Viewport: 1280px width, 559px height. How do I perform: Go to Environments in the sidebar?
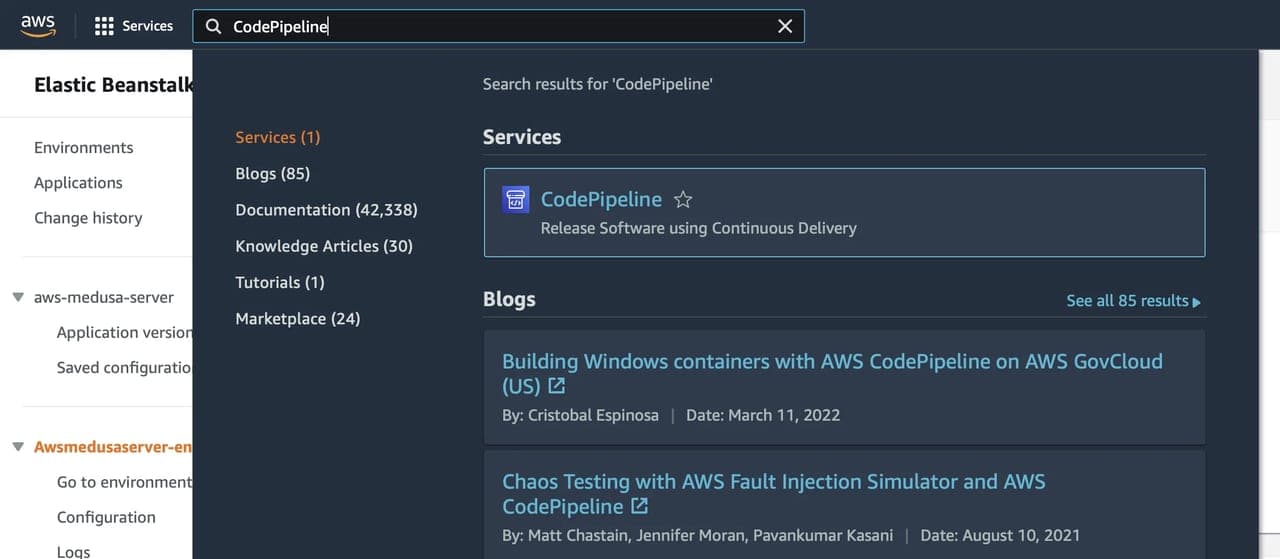coord(83,147)
